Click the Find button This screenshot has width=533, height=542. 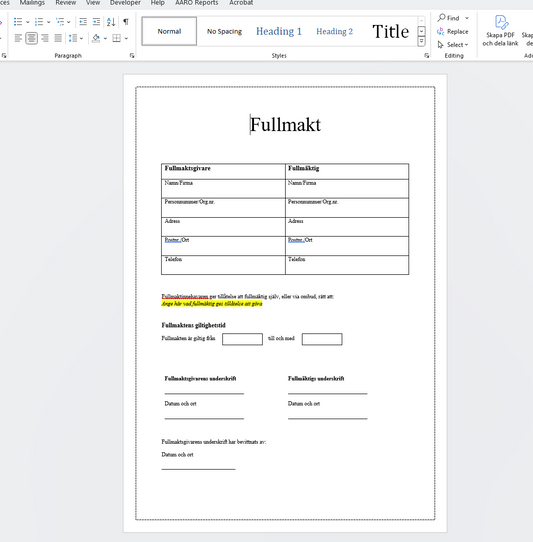(x=449, y=18)
